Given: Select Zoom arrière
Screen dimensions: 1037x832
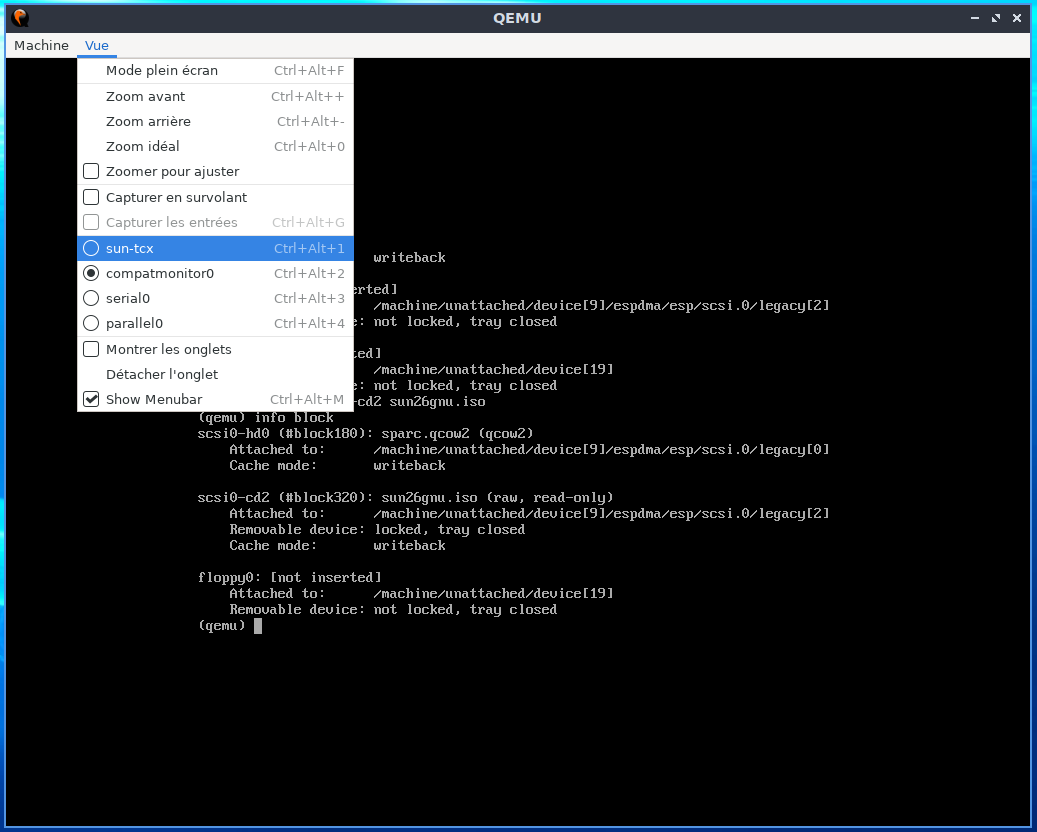Looking at the screenshot, I should coord(216,122).
